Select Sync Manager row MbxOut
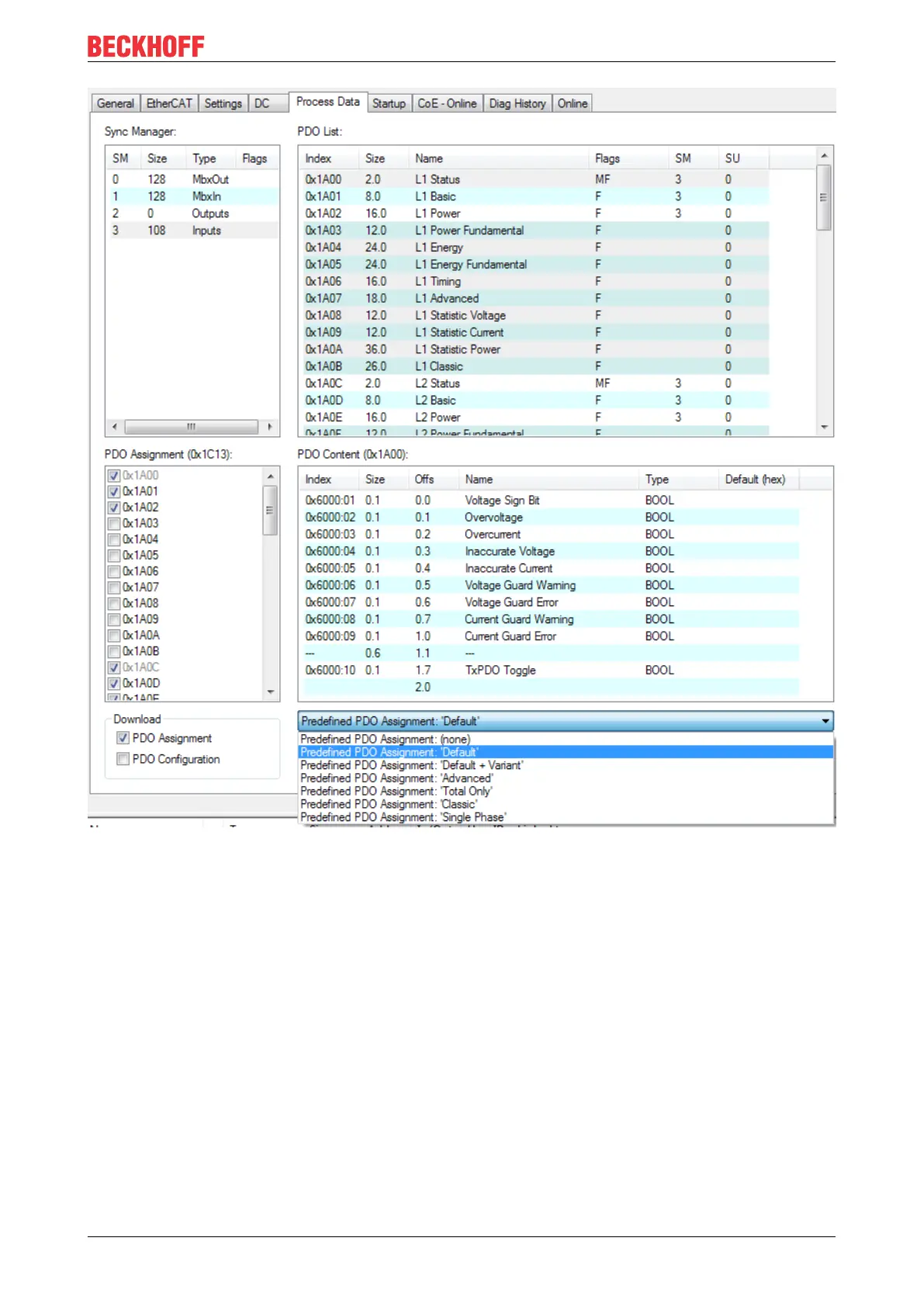Viewport: 924px width, 1307px height. pyautogui.click(x=192, y=179)
